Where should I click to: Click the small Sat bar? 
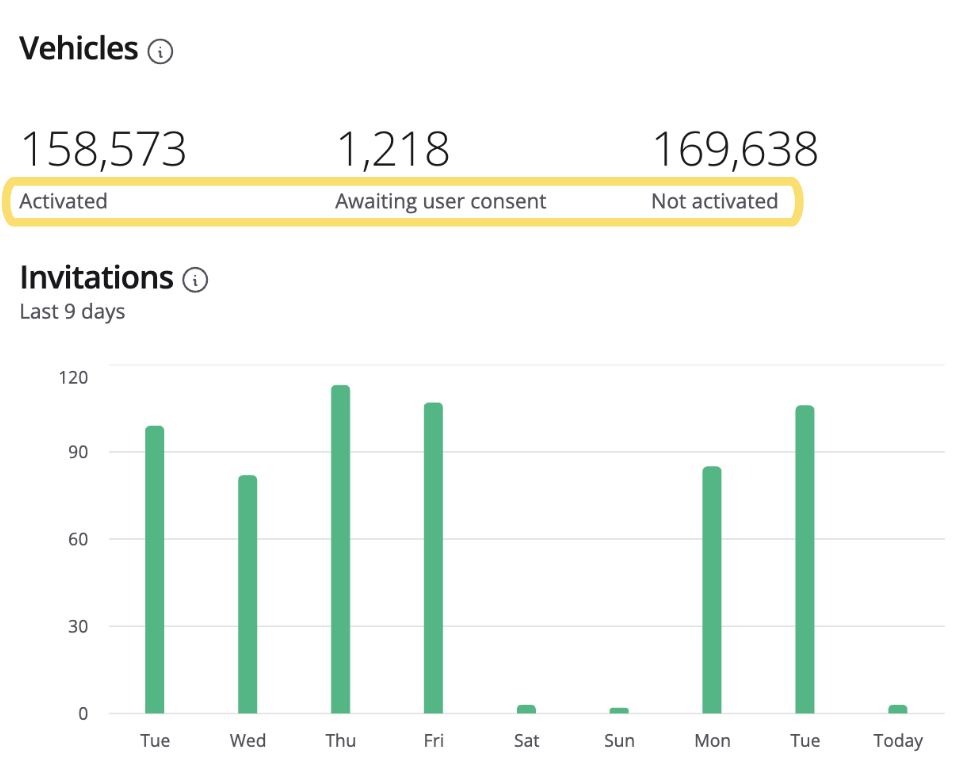click(526, 709)
